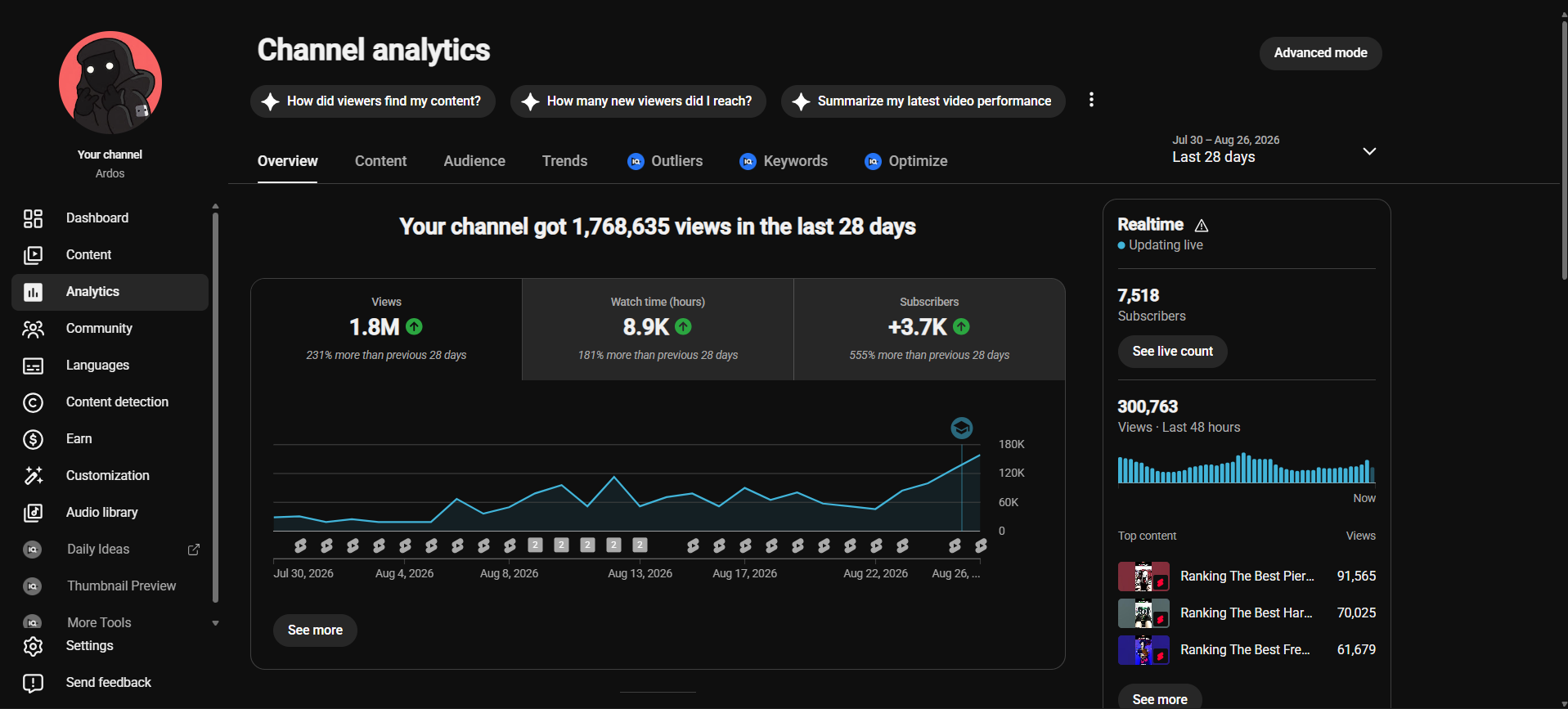Screen dimensions: 1568x709
Task: Click the See live count button
Action: 1172,352
